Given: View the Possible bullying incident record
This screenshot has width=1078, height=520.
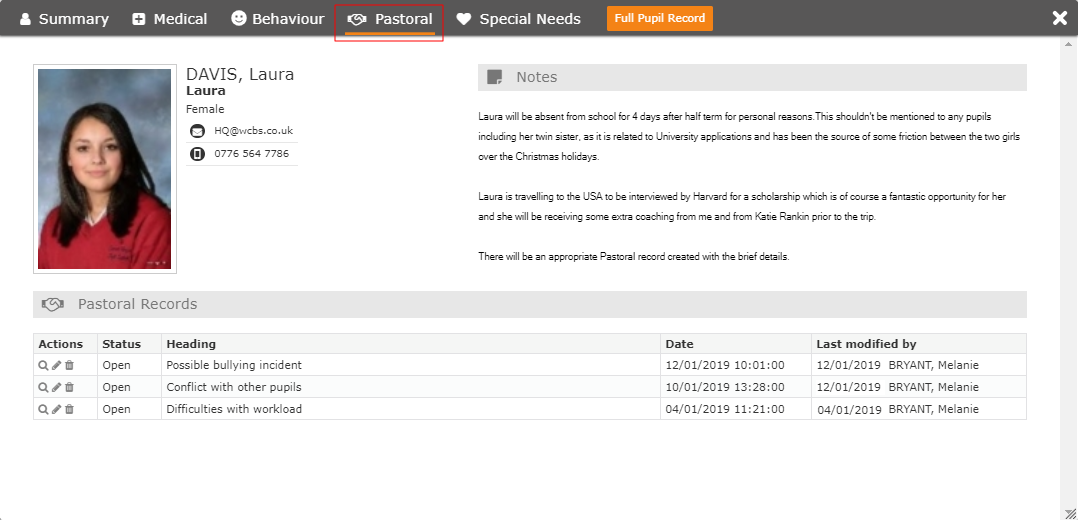Looking at the screenshot, I should point(43,365).
